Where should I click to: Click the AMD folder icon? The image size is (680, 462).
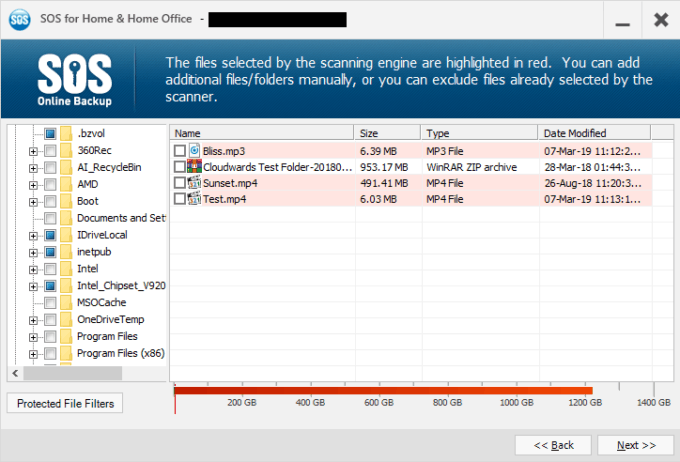[66, 184]
